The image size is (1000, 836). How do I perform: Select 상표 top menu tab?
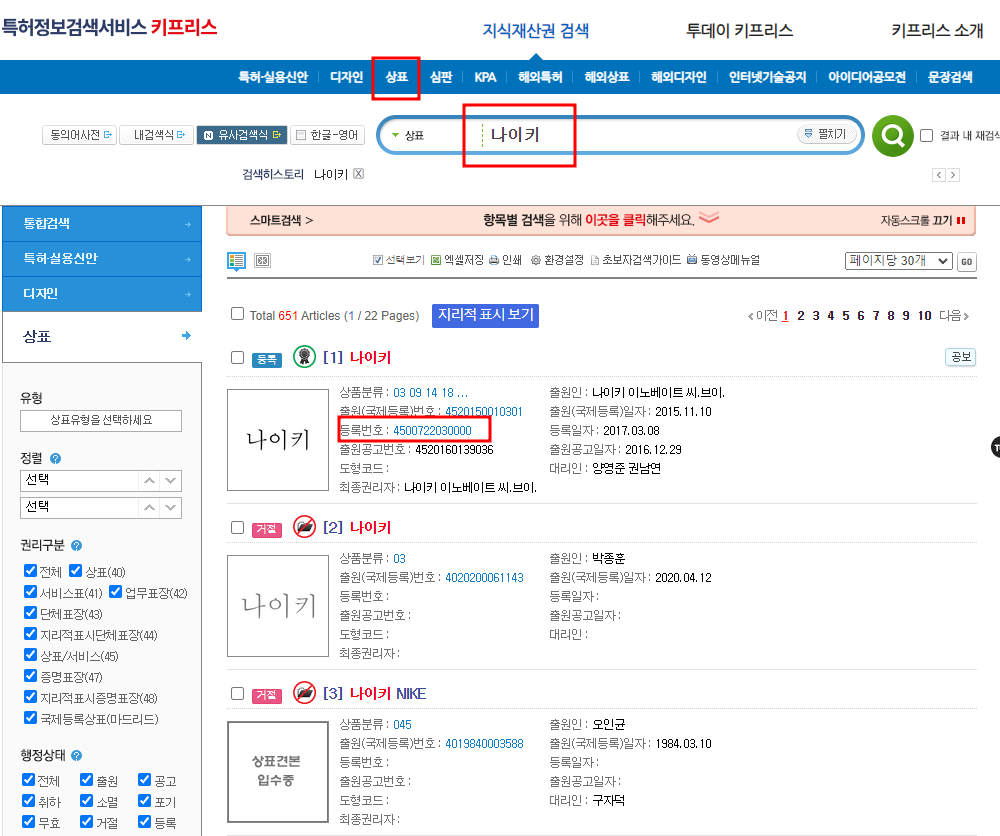tap(396, 77)
